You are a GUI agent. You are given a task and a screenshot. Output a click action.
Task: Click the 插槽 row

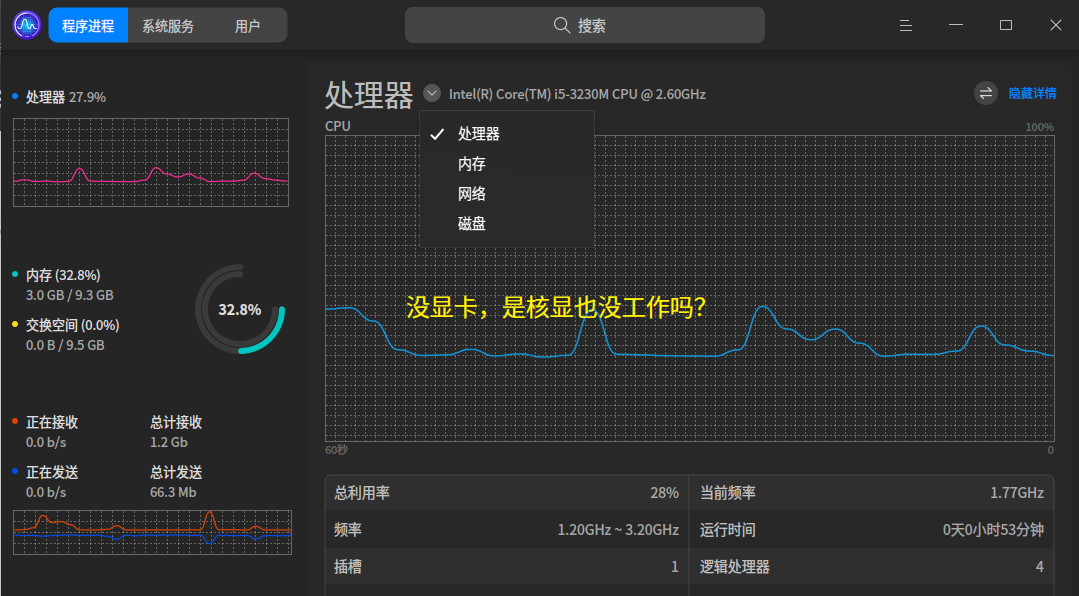(506, 567)
